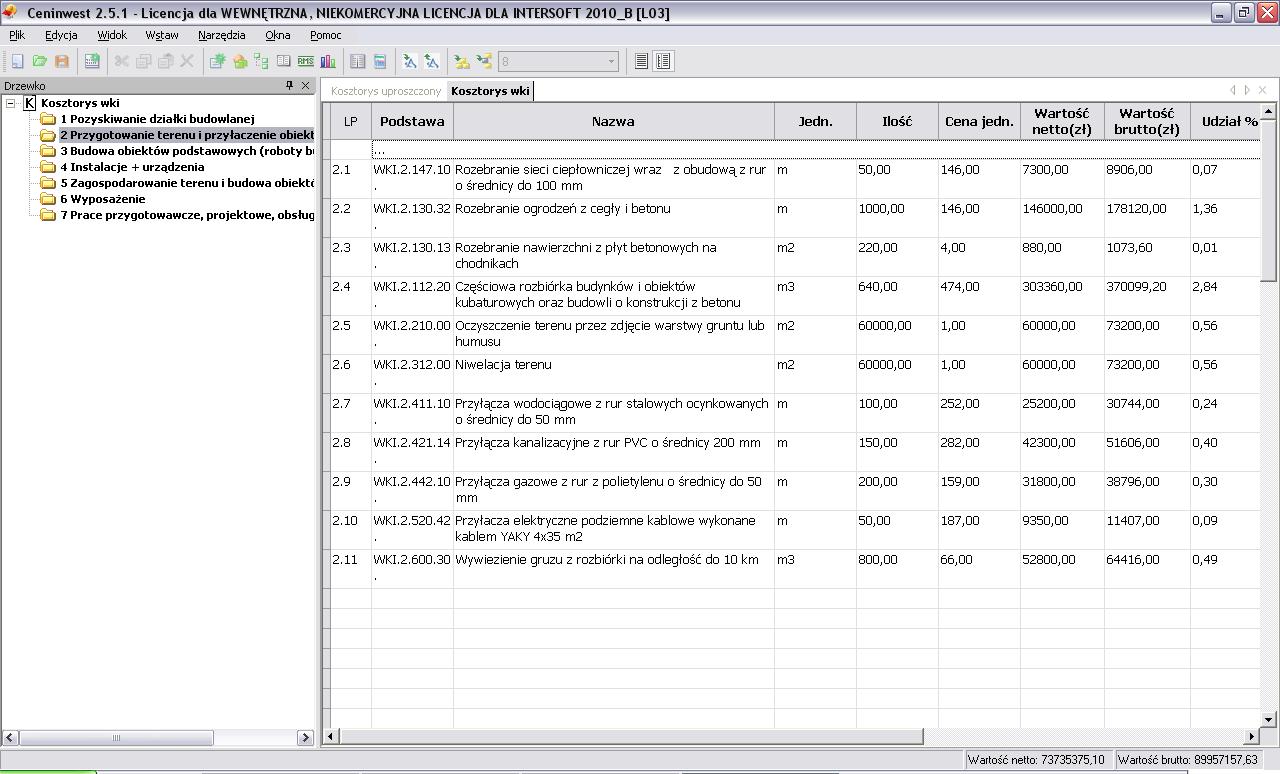Click row number 2.10 cell
This screenshot has height=774, width=1280.
coord(351,530)
